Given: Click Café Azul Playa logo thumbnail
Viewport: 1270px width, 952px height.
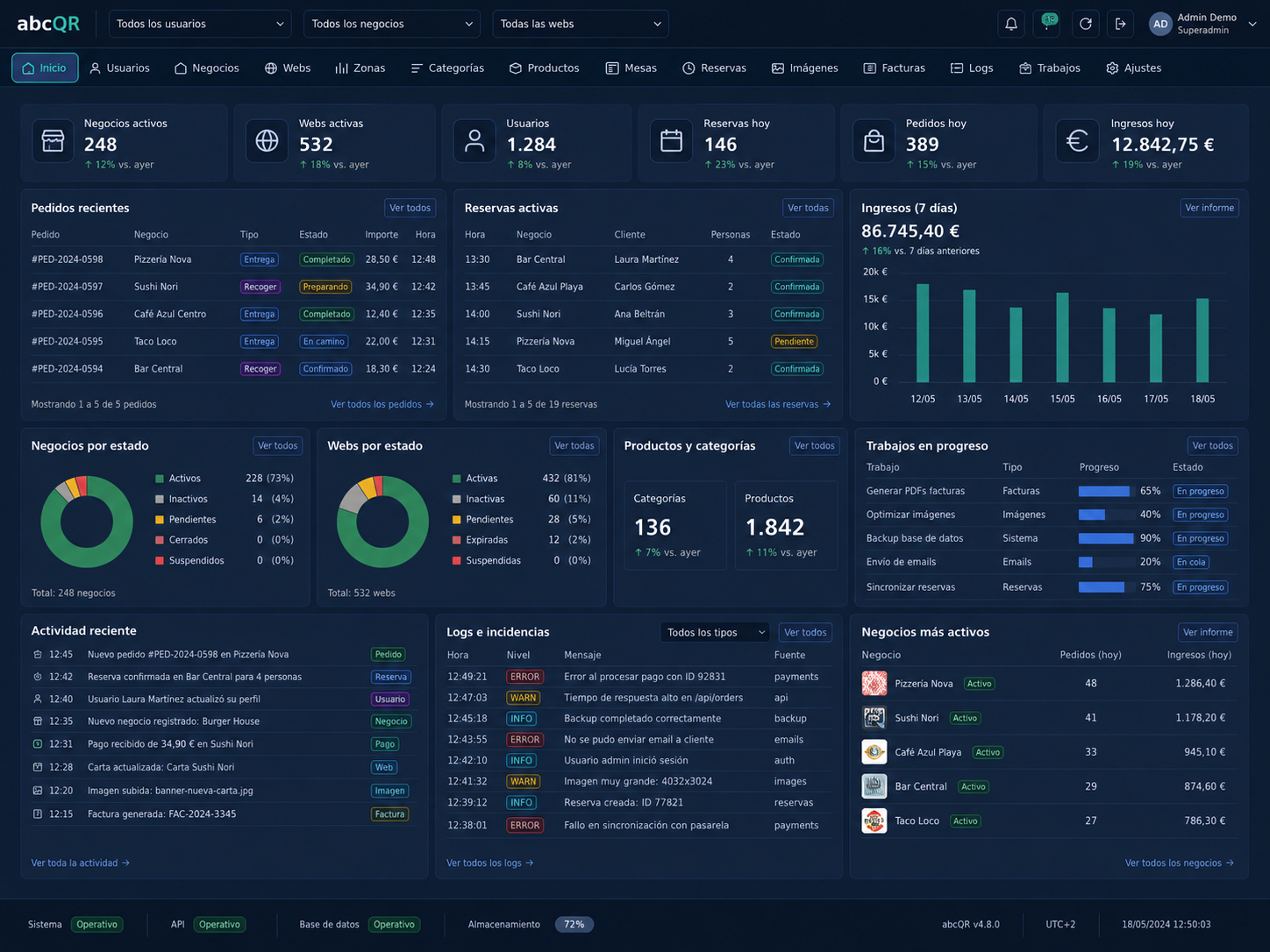Looking at the screenshot, I should point(874,751).
